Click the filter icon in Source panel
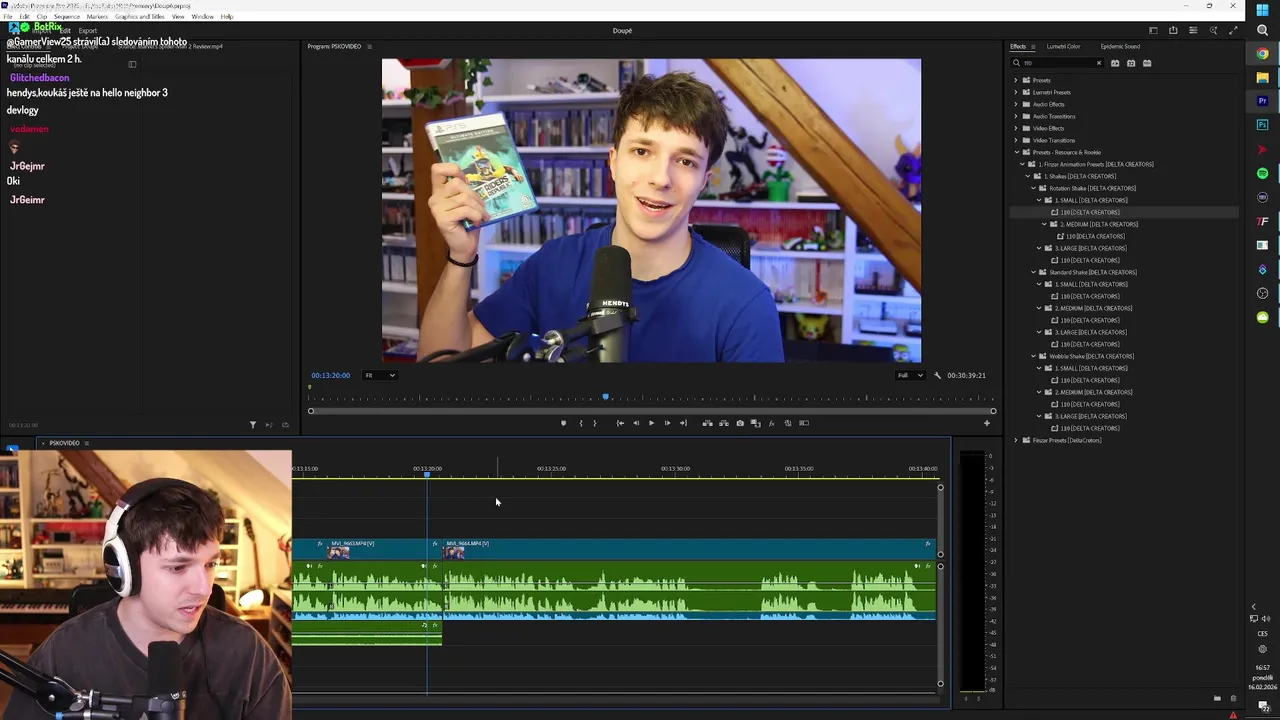 pyautogui.click(x=252, y=425)
